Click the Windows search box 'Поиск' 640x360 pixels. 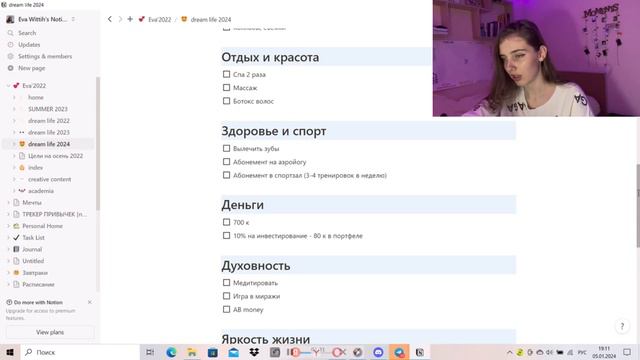[80, 352]
